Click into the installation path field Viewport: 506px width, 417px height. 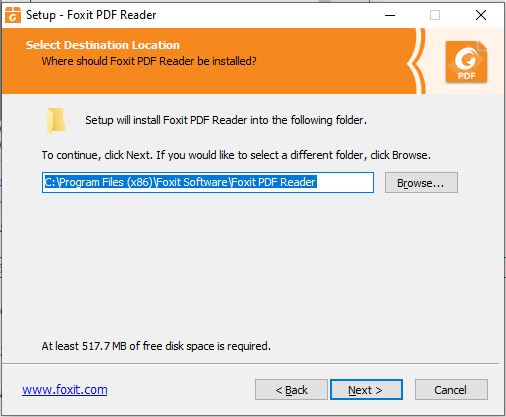point(208,182)
